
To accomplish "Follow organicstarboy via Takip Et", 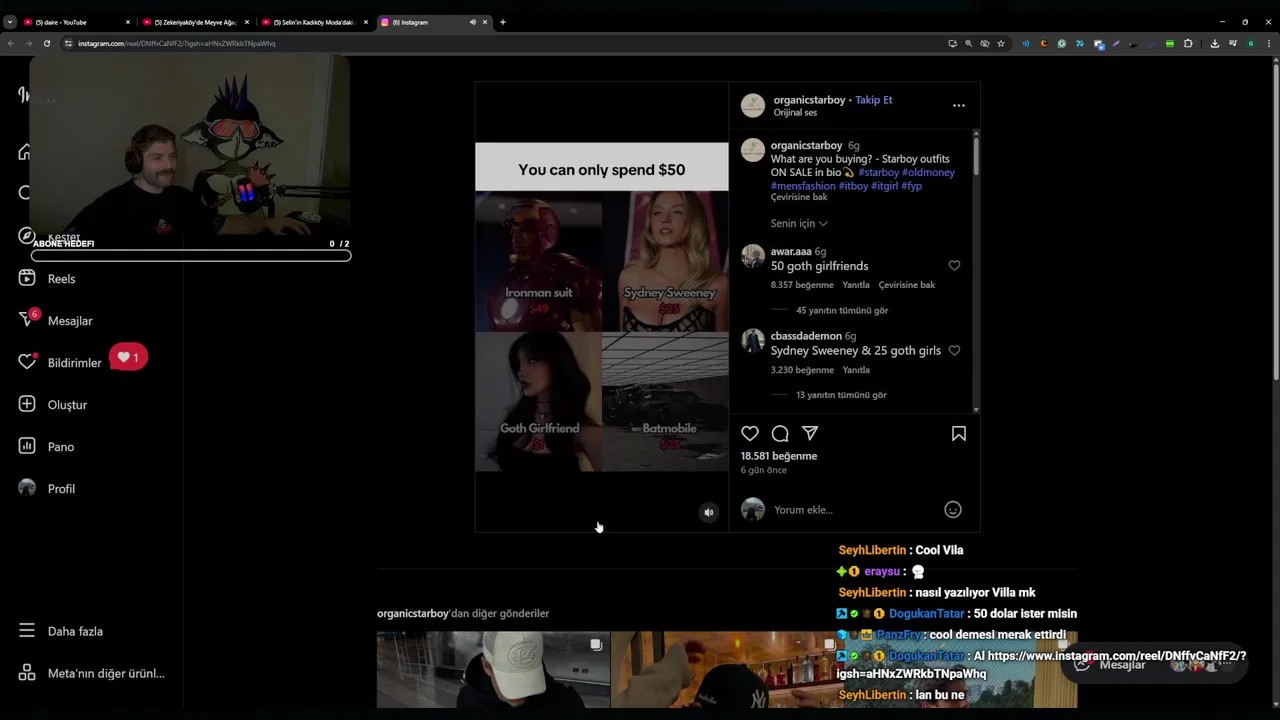I will pos(874,100).
